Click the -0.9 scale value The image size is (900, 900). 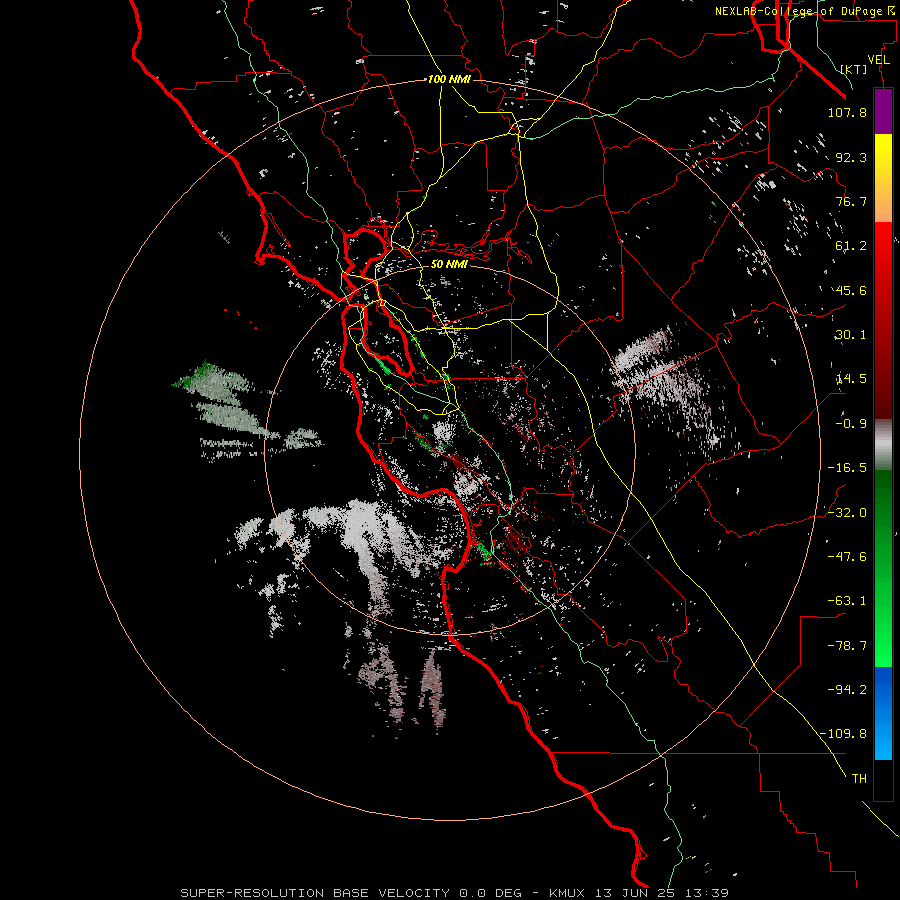851,424
